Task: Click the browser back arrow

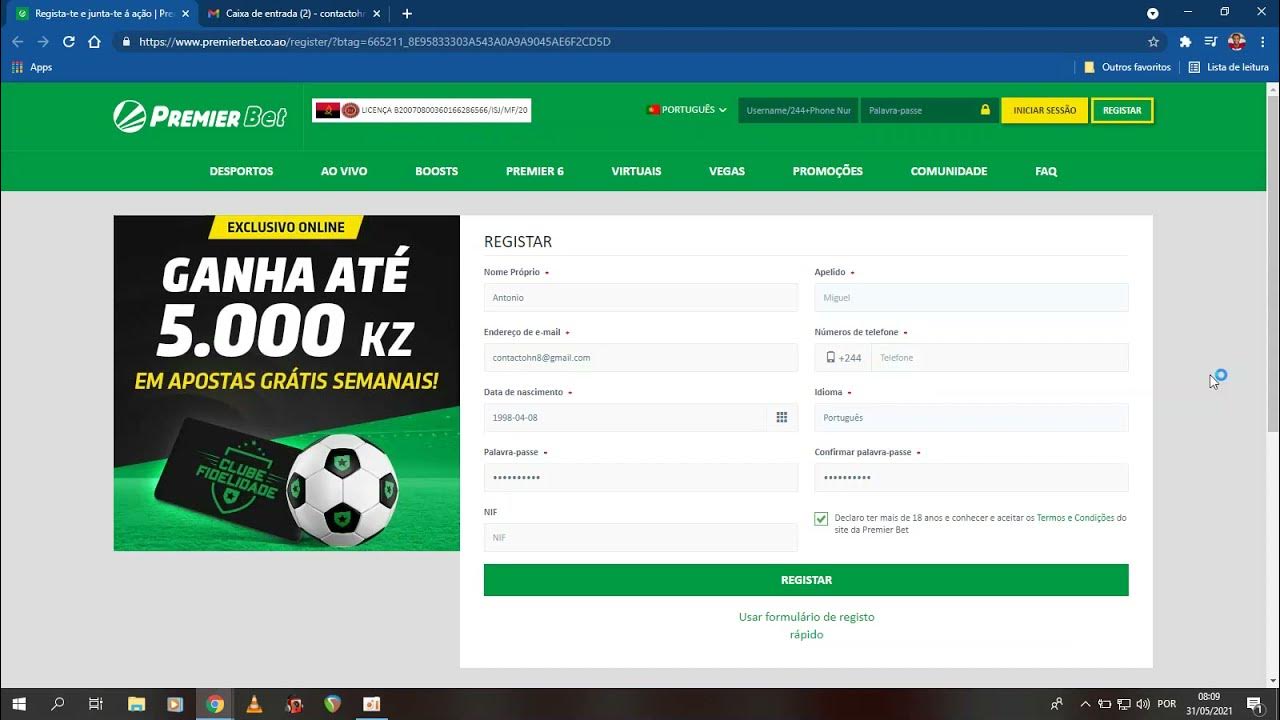Action: pyautogui.click(x=17, y=42)
